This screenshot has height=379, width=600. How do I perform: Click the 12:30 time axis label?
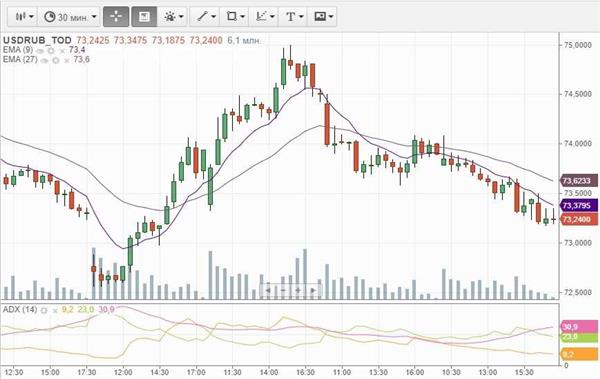tap(14, 372)
